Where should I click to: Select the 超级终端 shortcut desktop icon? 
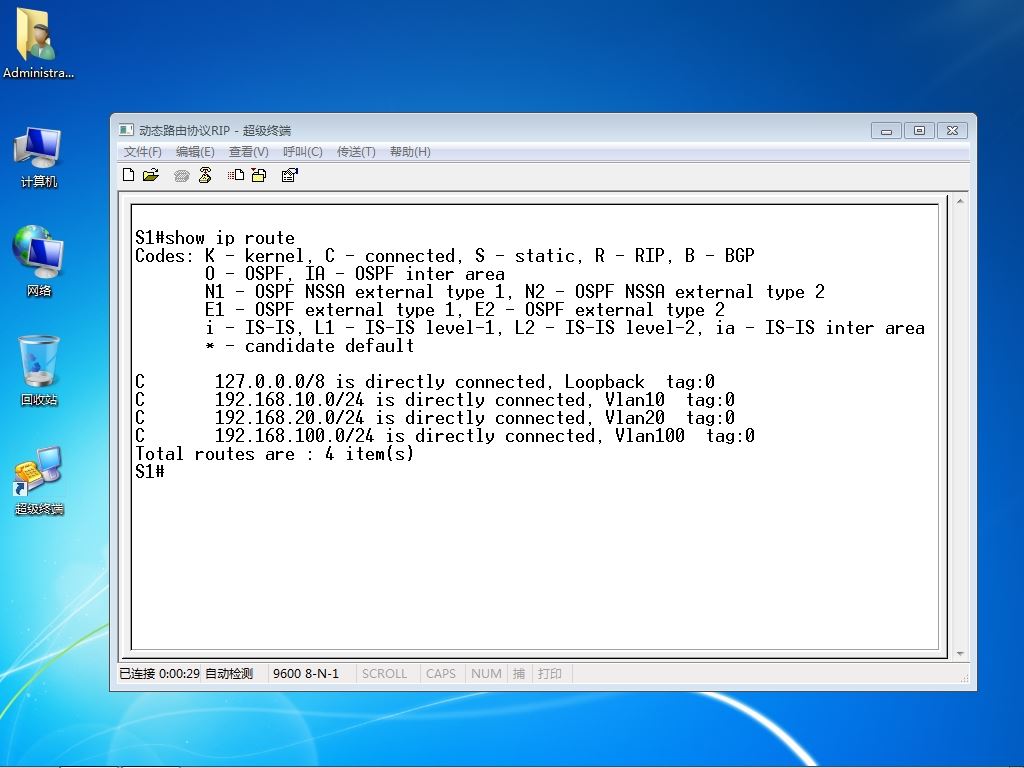[x=39, y=481]
